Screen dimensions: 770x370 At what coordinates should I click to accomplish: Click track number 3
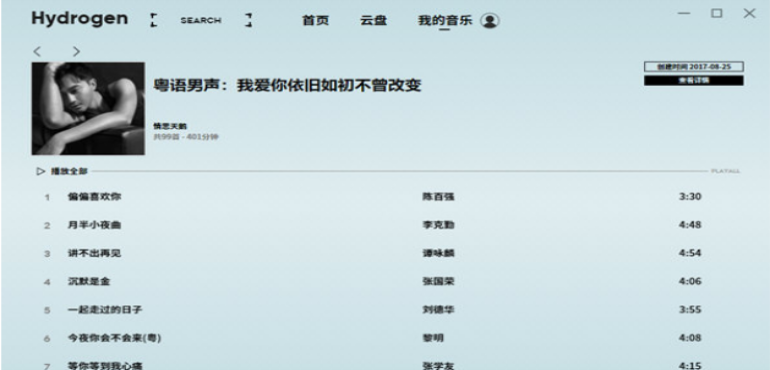tap(48, 254)
